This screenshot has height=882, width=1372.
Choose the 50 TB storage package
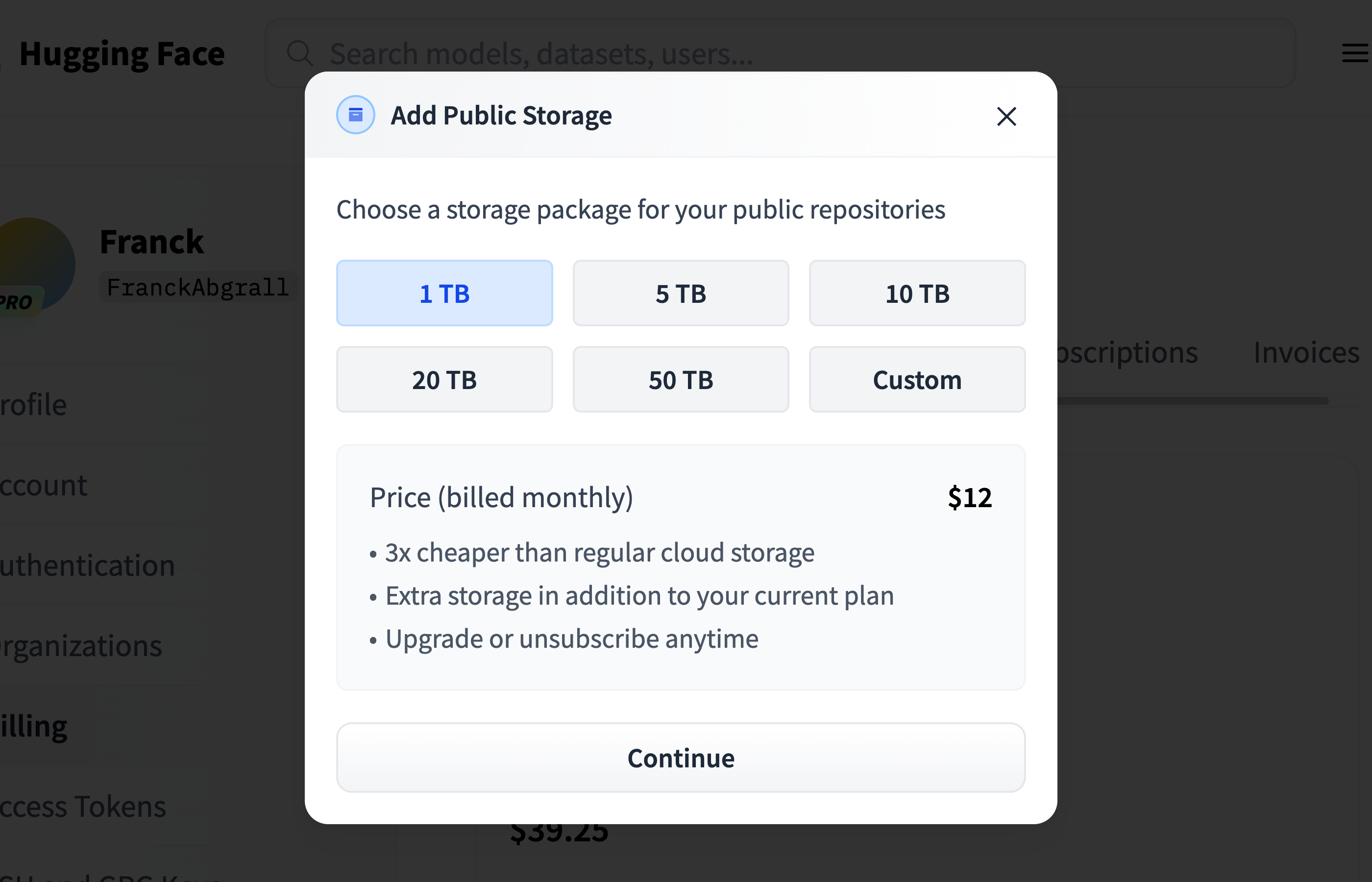681,380
